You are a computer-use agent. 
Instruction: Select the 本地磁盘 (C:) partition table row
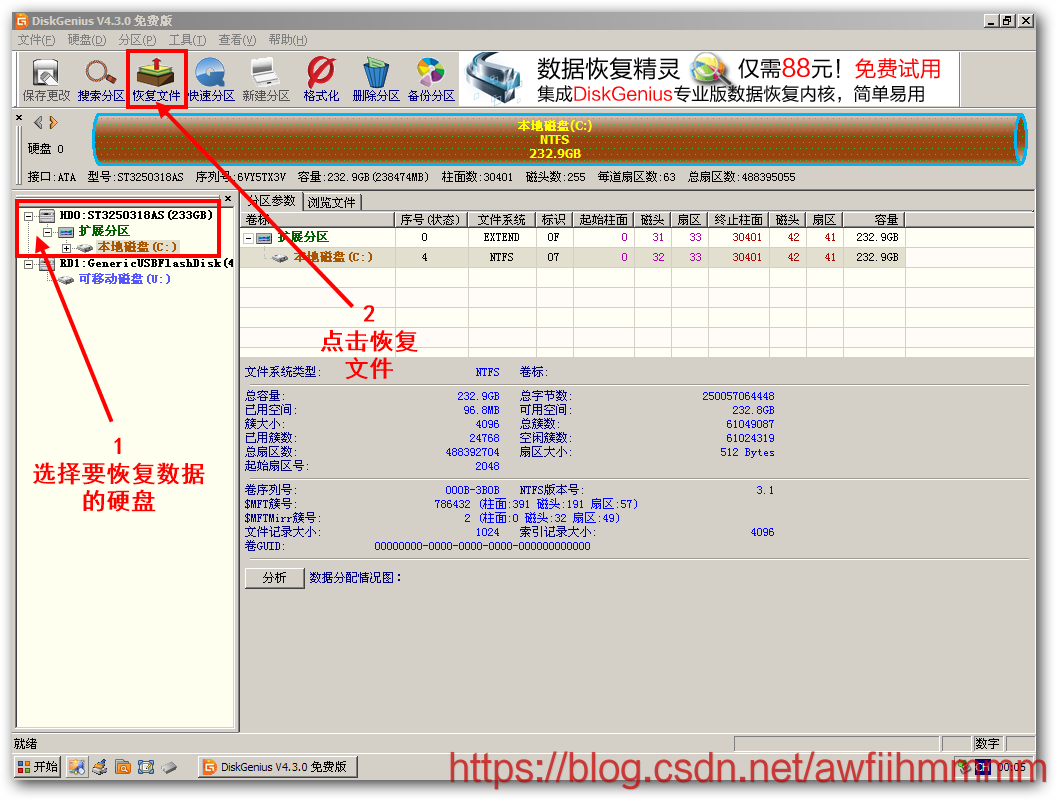(572, 257)
